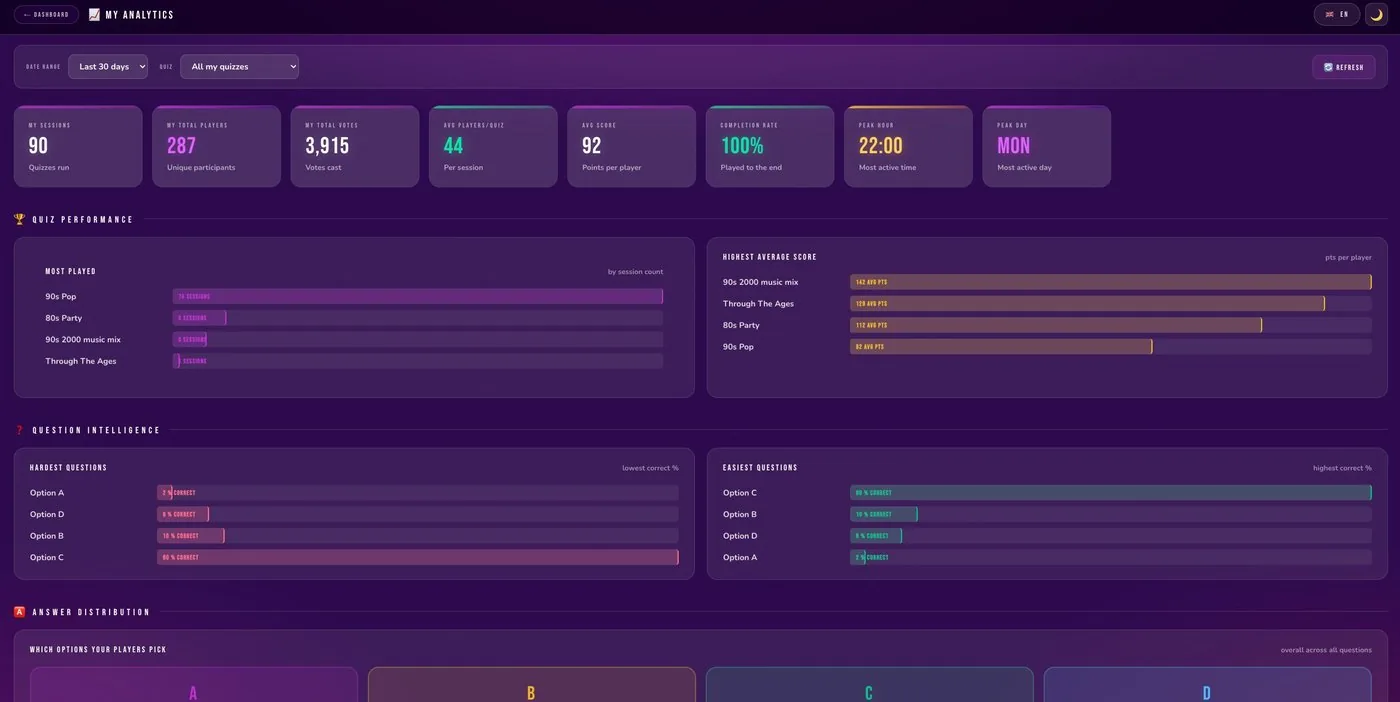
Task: Click the Highest Average Score heading
Action: coord(770,257)
